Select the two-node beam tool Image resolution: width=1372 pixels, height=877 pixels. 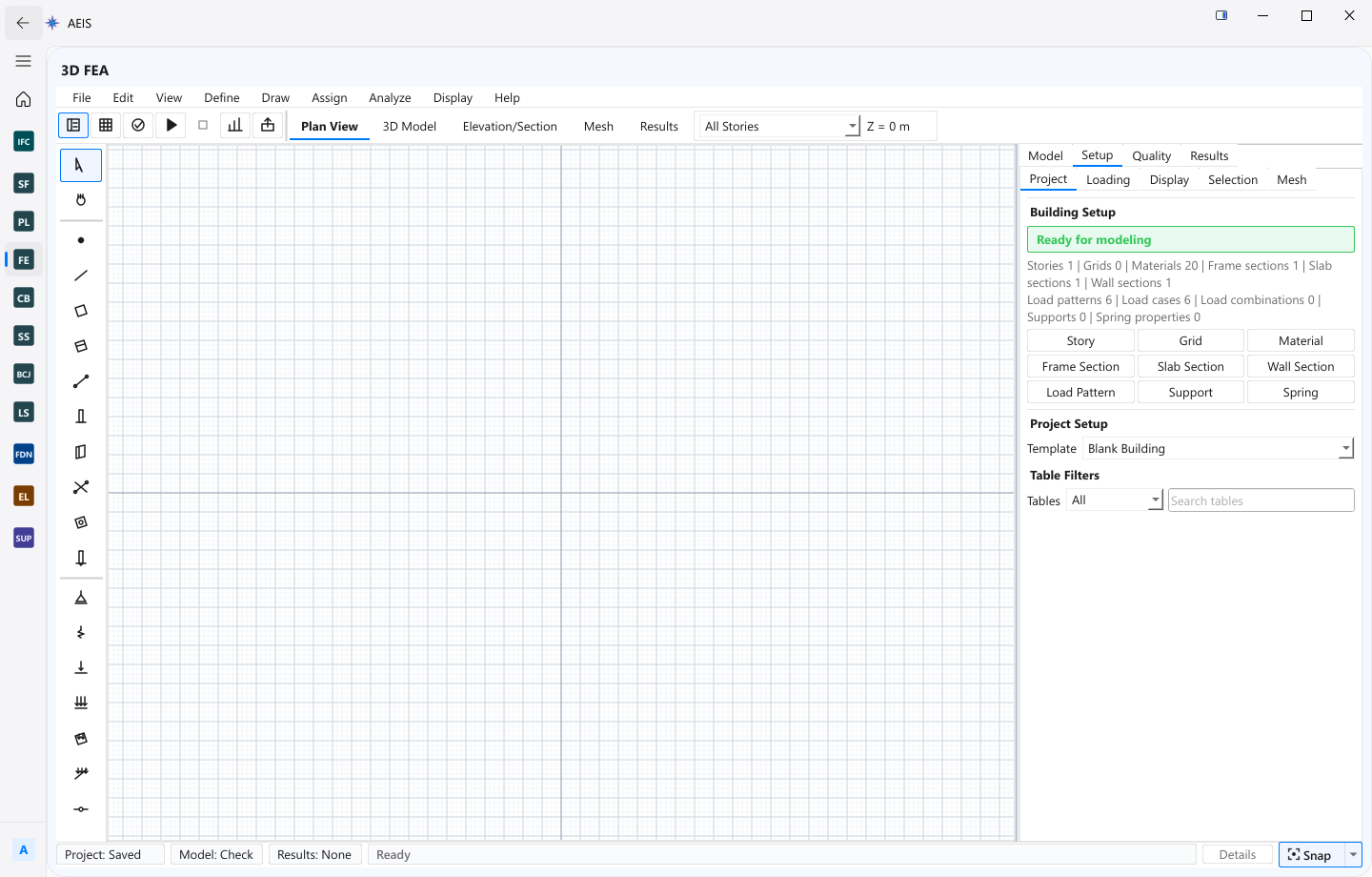(81, 381)
